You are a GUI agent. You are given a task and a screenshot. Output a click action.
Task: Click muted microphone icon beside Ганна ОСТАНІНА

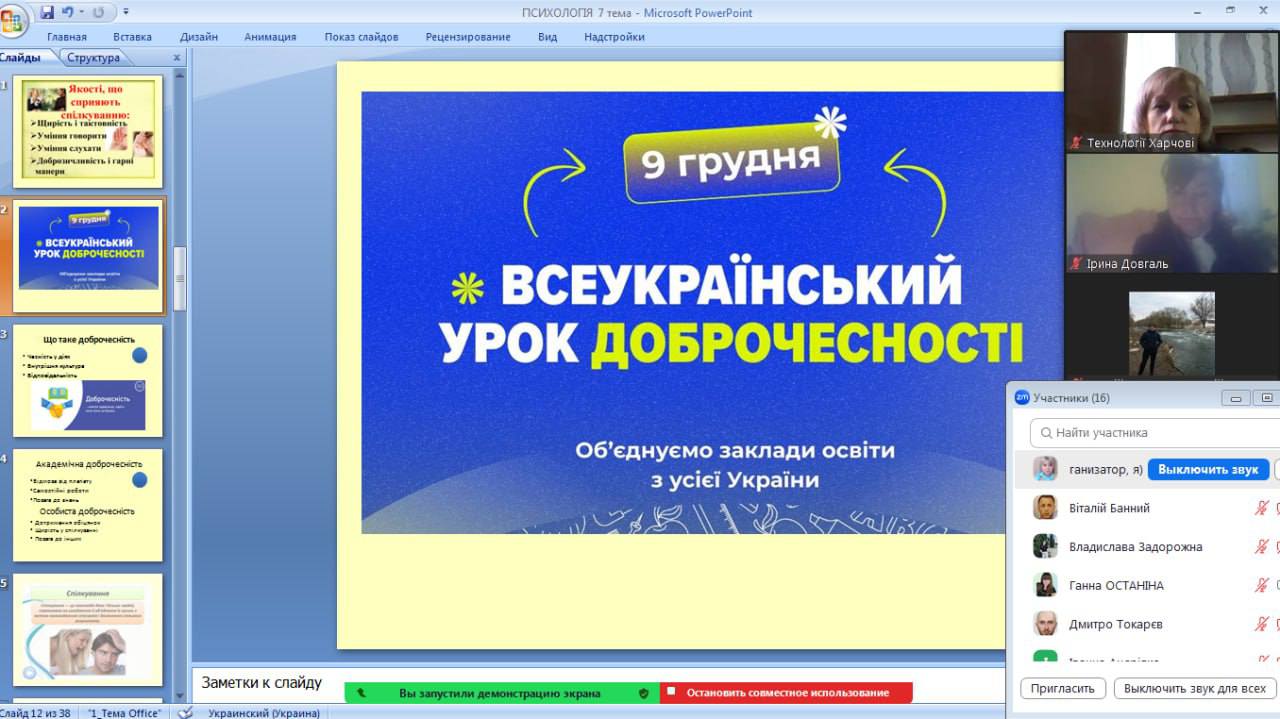(x=1262, y=585)
